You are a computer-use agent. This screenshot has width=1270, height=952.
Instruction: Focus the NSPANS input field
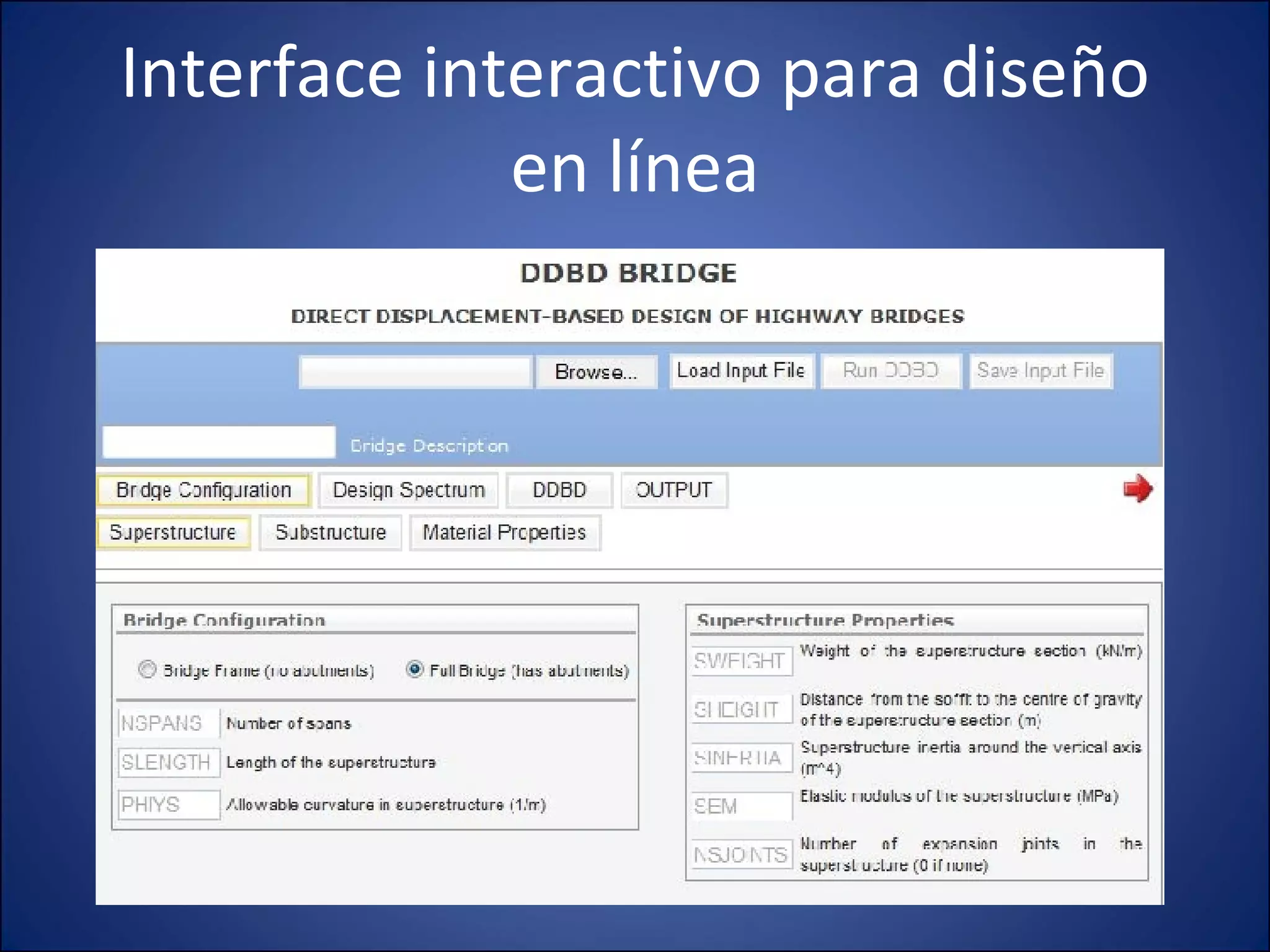click(x=169, y=723)
